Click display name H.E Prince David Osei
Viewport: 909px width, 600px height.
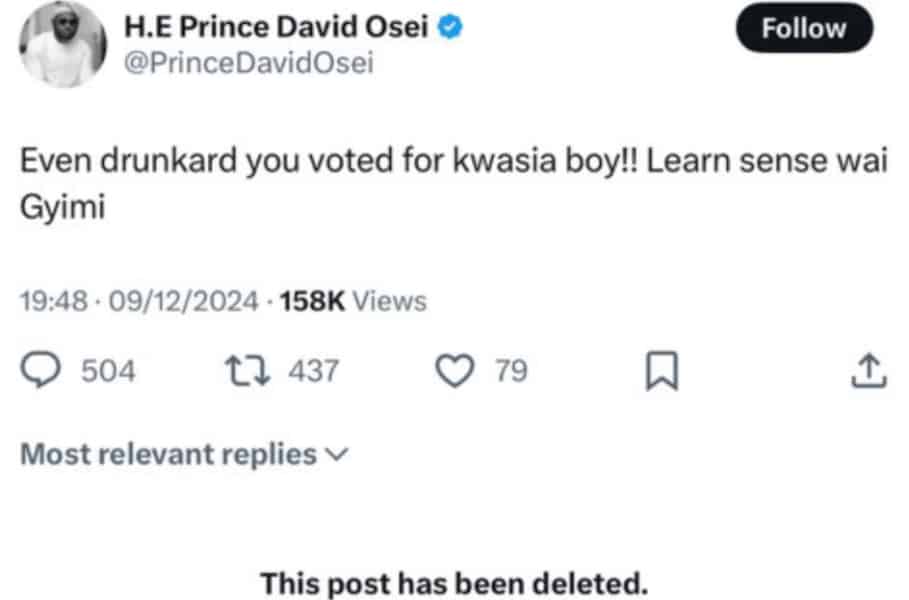[276, 28]
